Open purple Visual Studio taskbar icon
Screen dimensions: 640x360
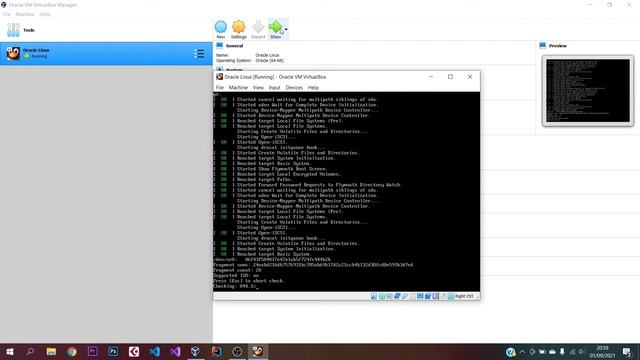tap(175, 351)
